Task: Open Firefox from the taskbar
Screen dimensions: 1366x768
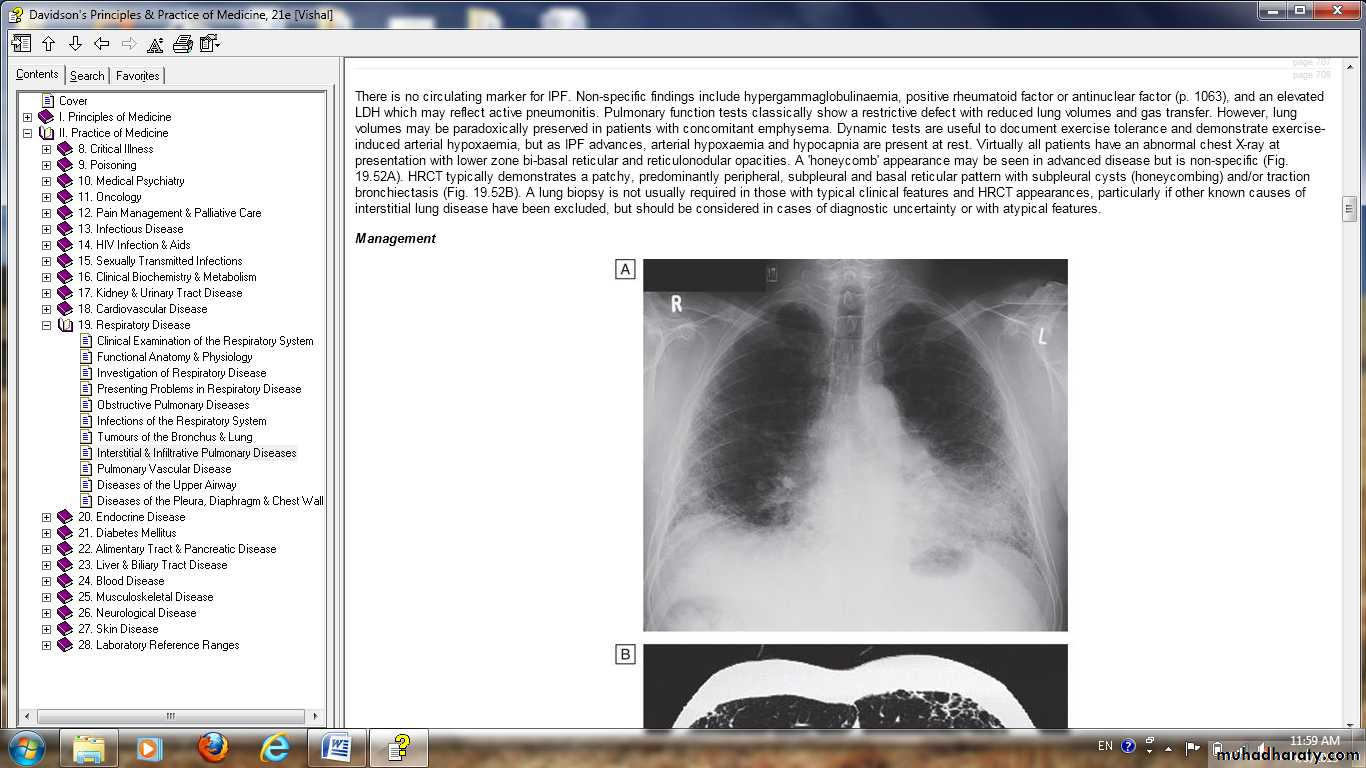Action: pyautogui.click(x=212, y=747)
